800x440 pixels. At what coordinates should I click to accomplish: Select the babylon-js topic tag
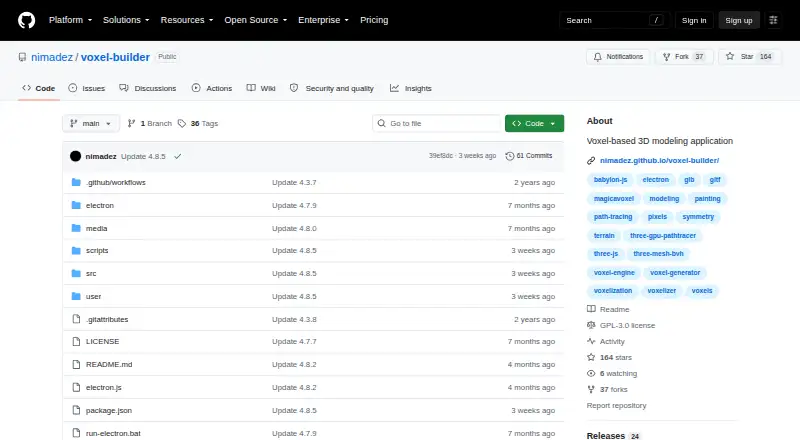pyautogui.click(x=610, y=180)
